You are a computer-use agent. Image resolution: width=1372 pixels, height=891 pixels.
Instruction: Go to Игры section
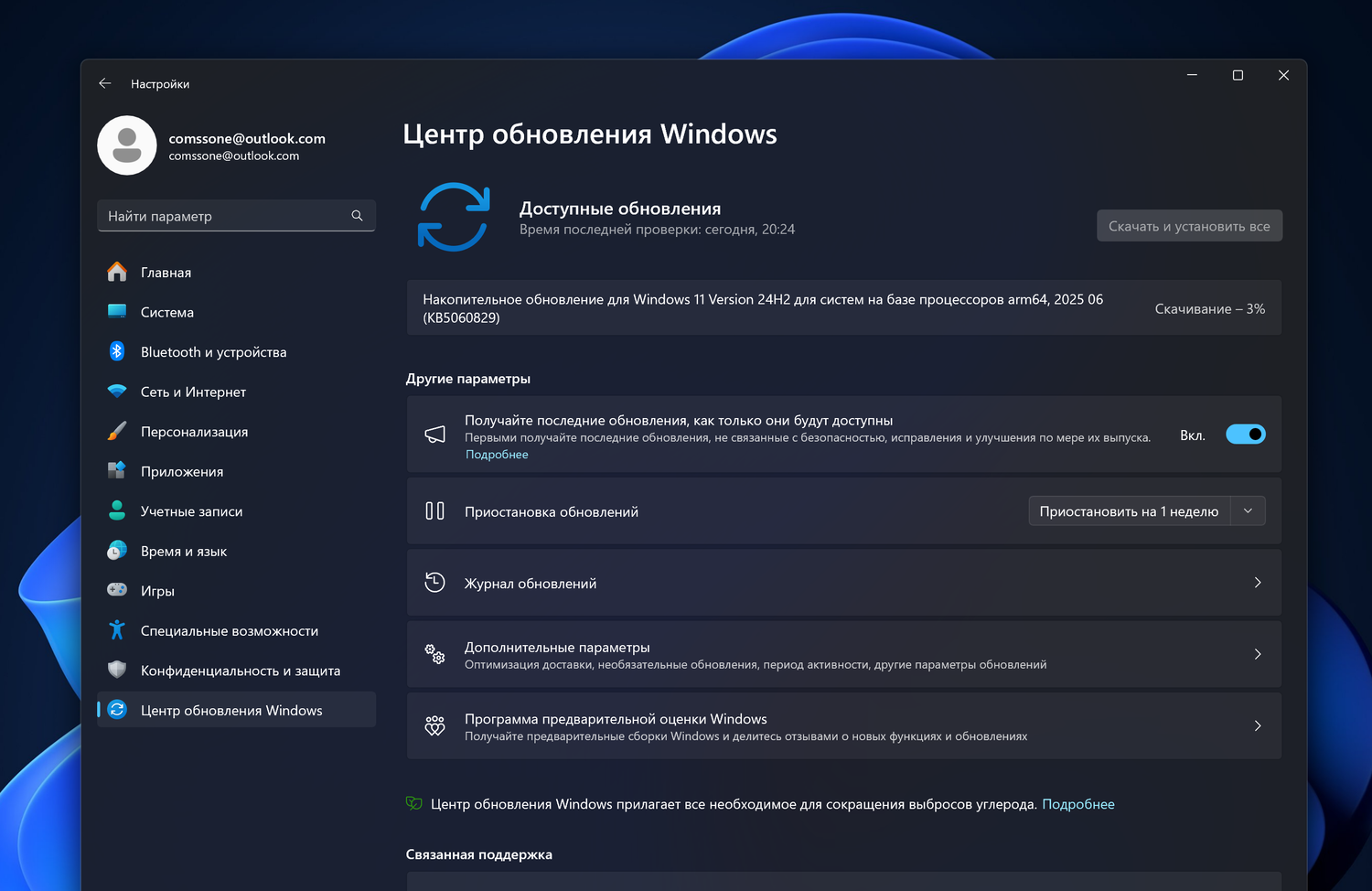[236, 591]
